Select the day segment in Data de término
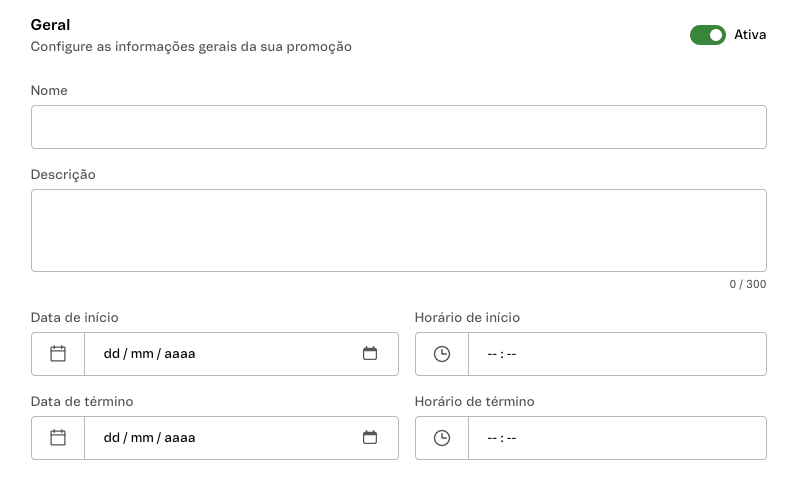The height and width of the screenshot is (497, 790). (111, 438)
